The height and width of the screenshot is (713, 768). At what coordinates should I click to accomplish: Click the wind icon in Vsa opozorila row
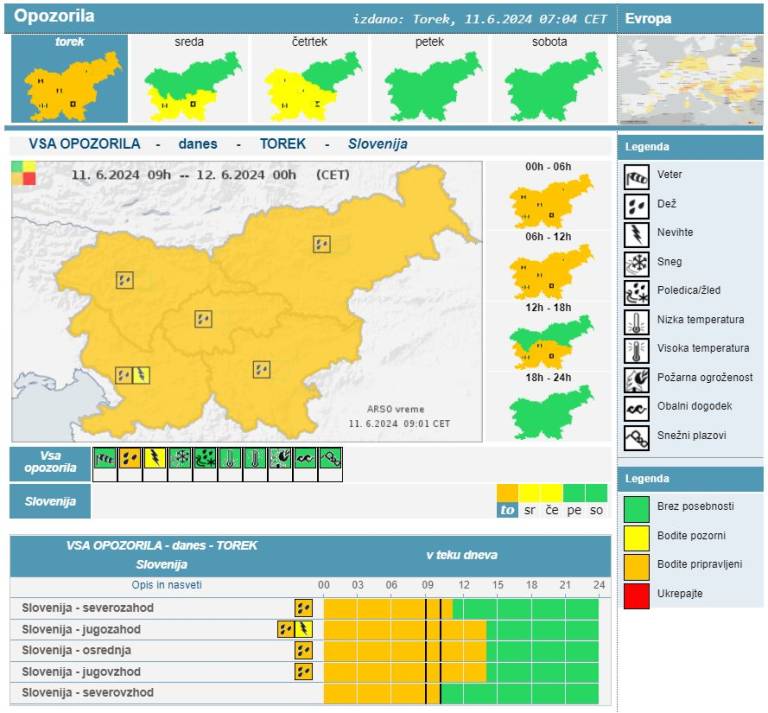click(104, 459)
